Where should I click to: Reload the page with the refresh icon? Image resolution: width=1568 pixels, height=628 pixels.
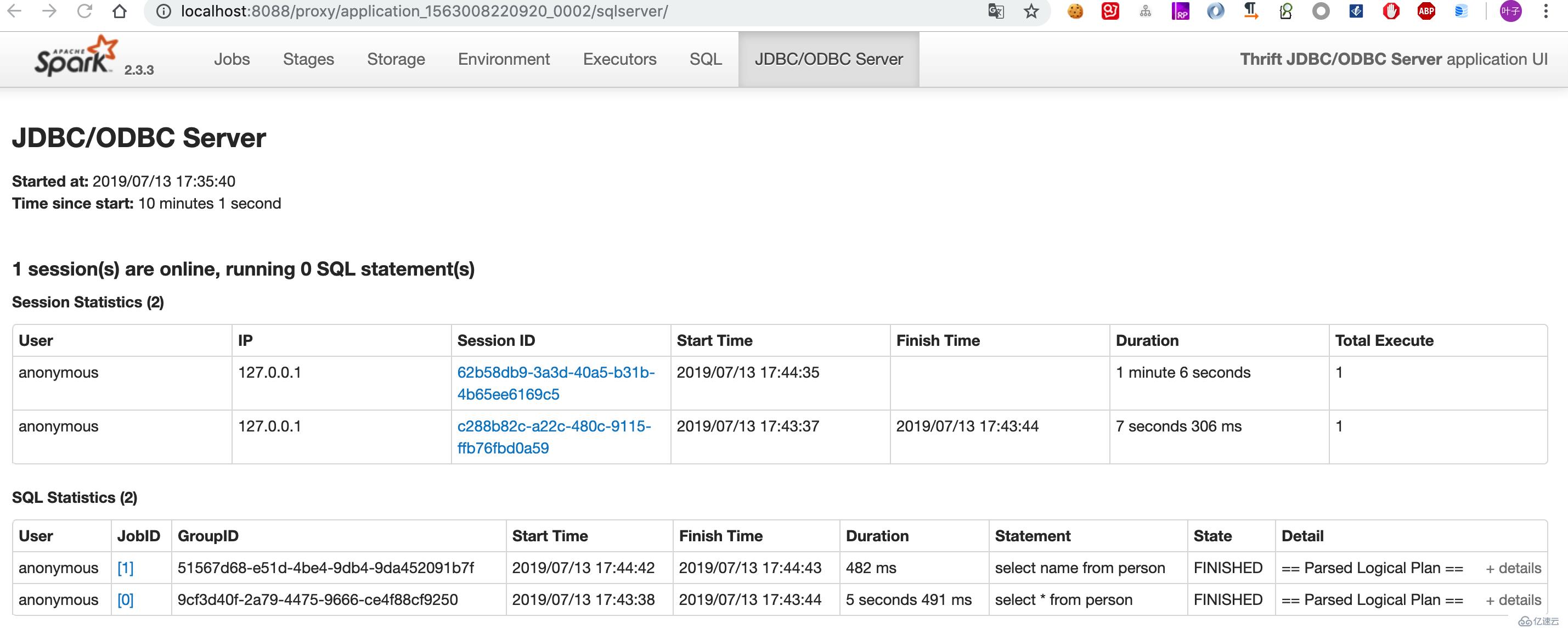pos(84,11)
